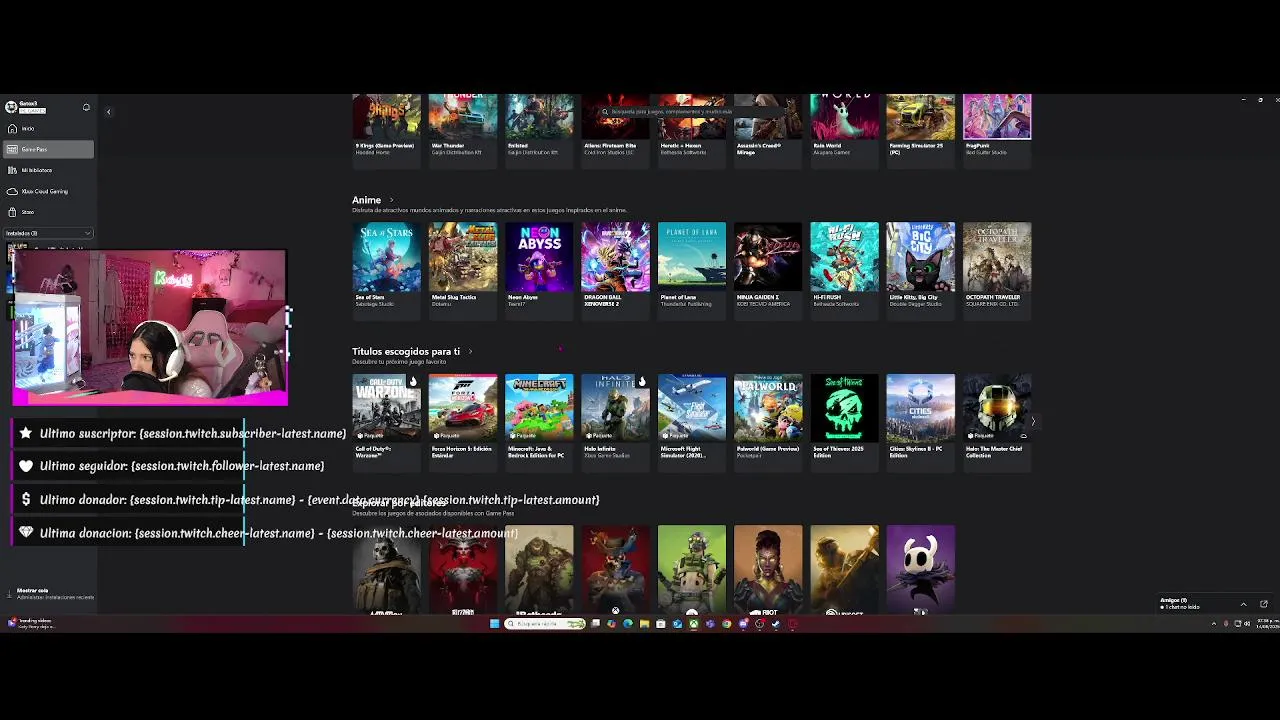Open Xbox Cloud Gaming in sidebar

(x=48, y=191)
